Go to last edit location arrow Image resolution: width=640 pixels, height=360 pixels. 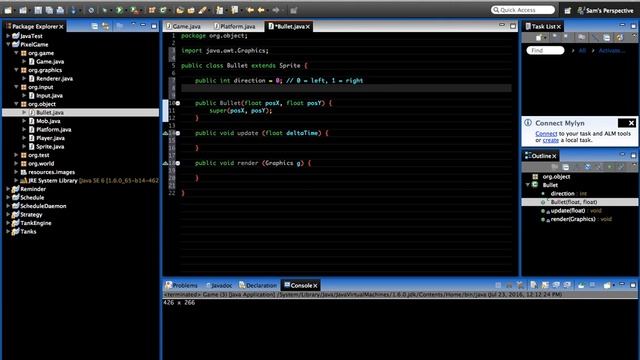(x=250, y=10)
